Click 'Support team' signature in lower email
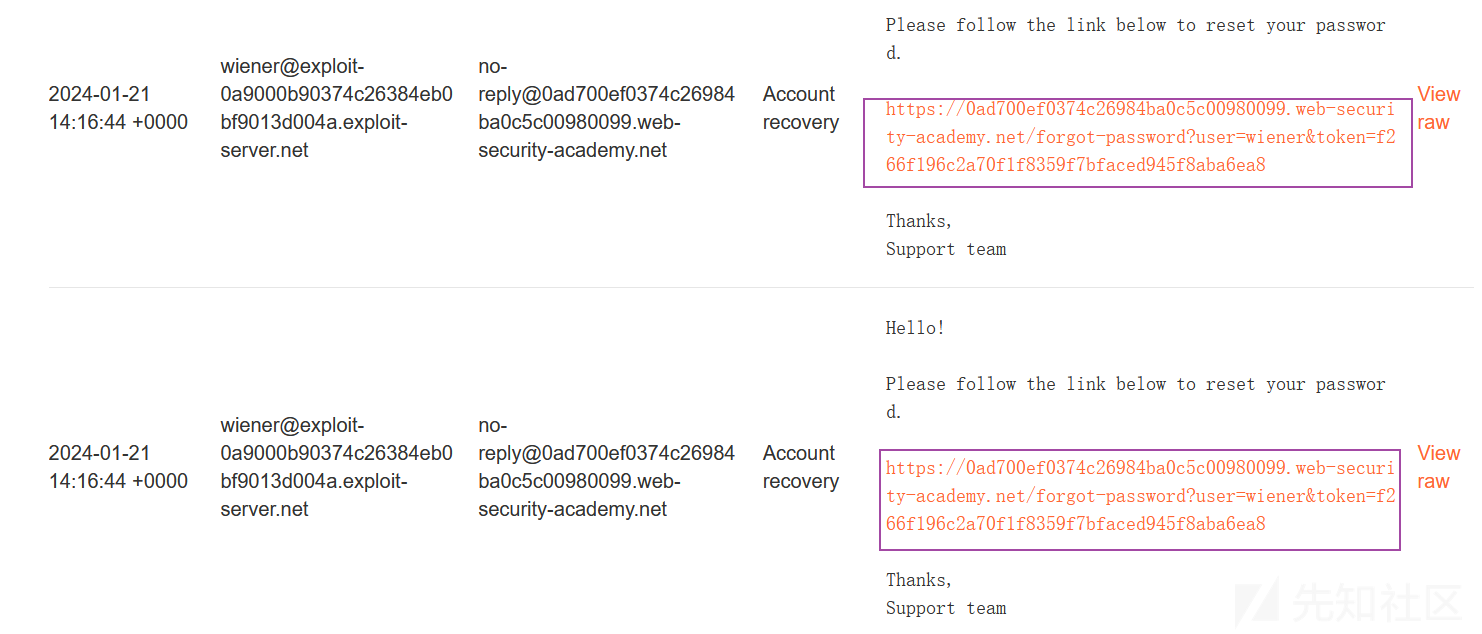 [x=946, y=608]
